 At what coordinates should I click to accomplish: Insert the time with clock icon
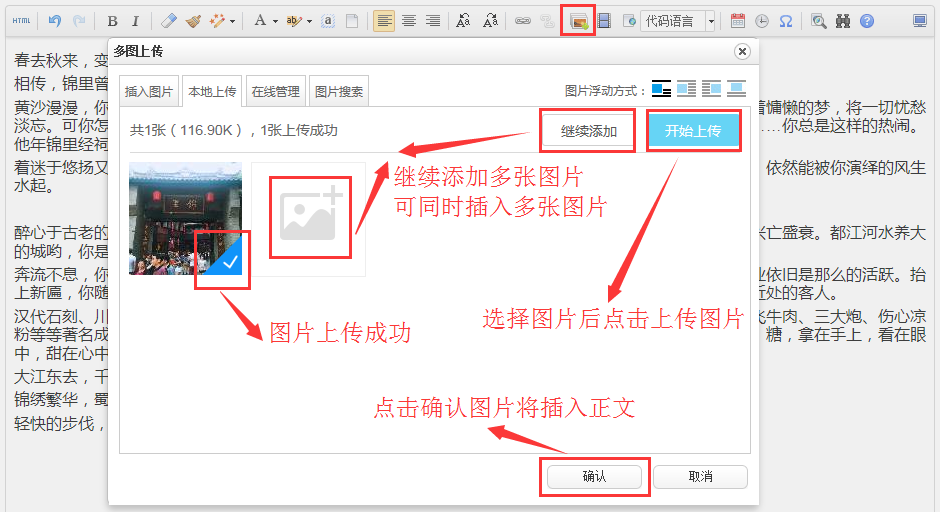pyautogui.click(x=761, y=21)
